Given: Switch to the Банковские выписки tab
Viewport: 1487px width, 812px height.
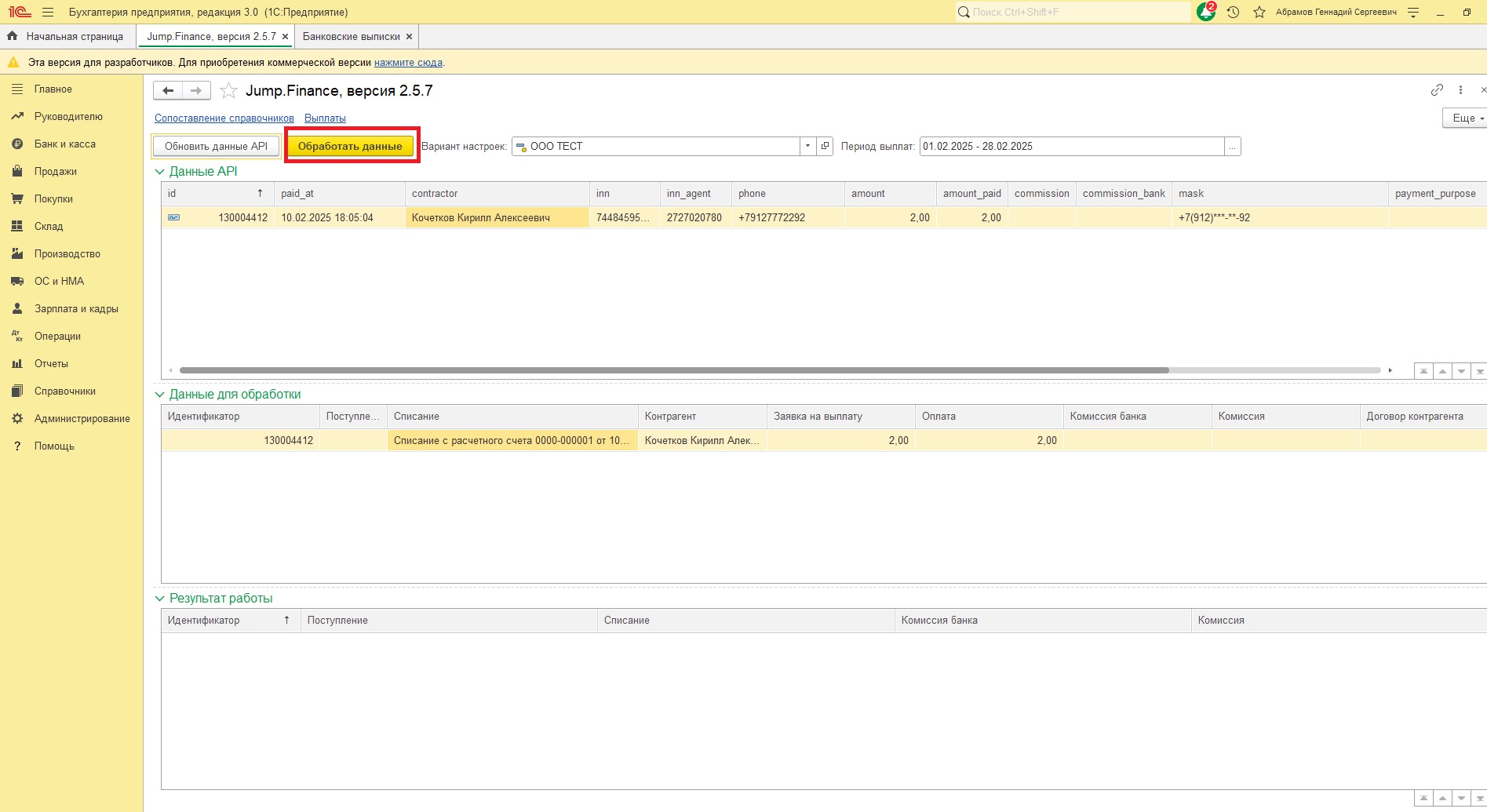Looking at the screenshot, I should pos(351,37).
